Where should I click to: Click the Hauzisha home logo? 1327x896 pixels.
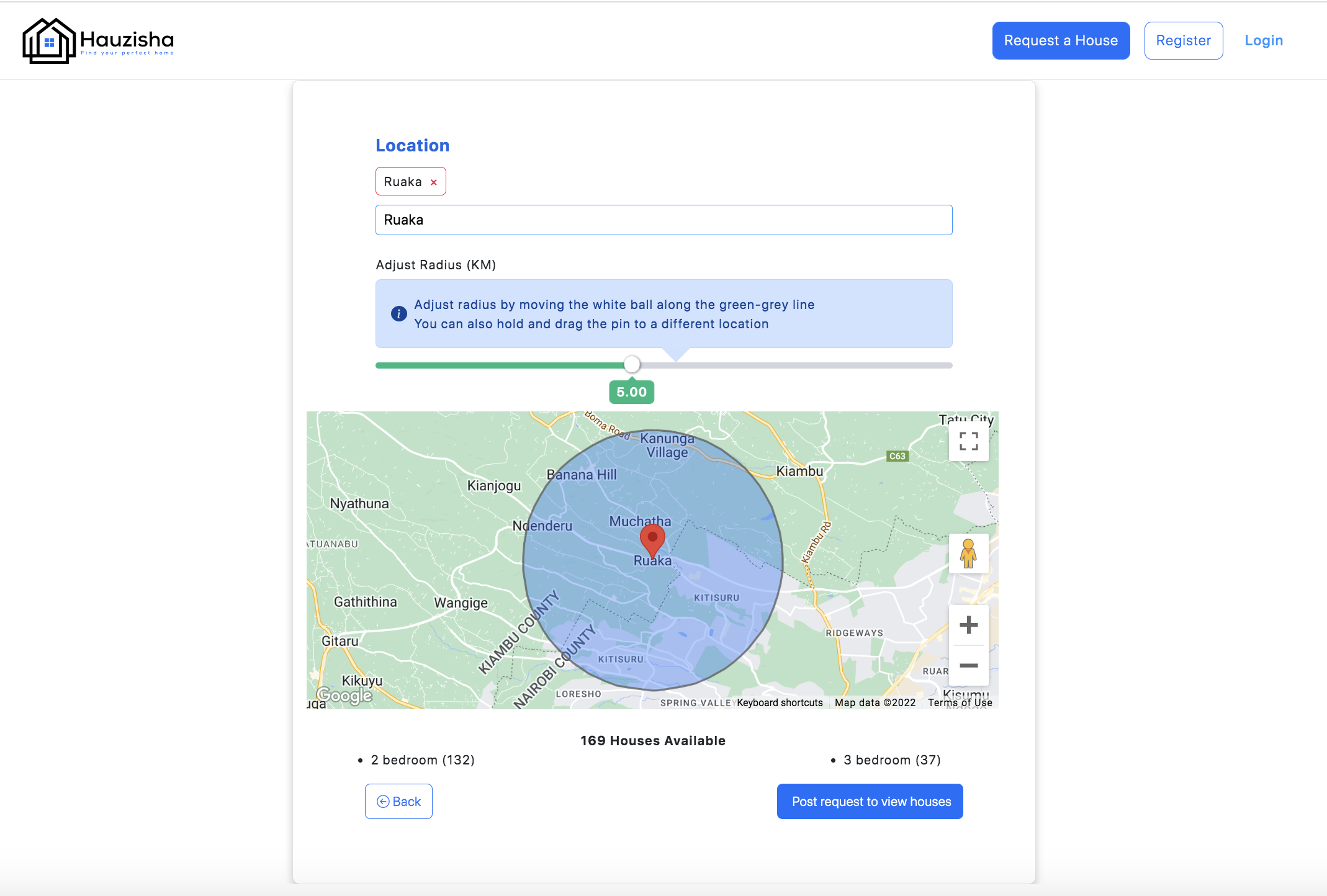97,40
